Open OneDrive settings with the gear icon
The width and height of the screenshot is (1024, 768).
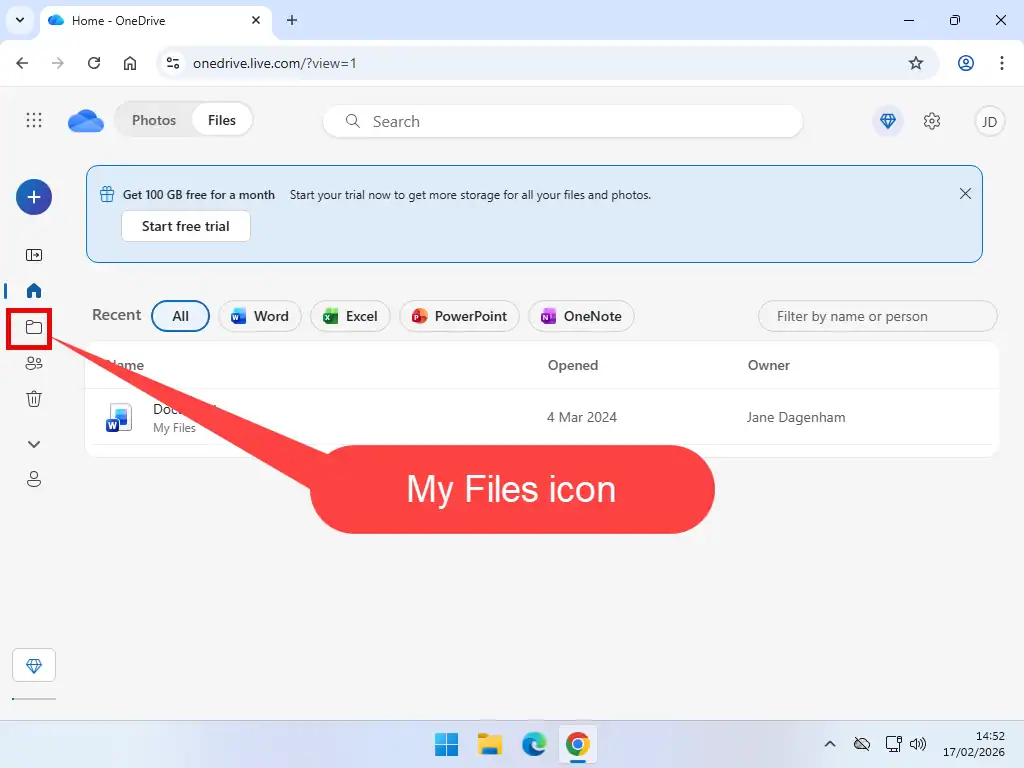[x=932, y=120]
